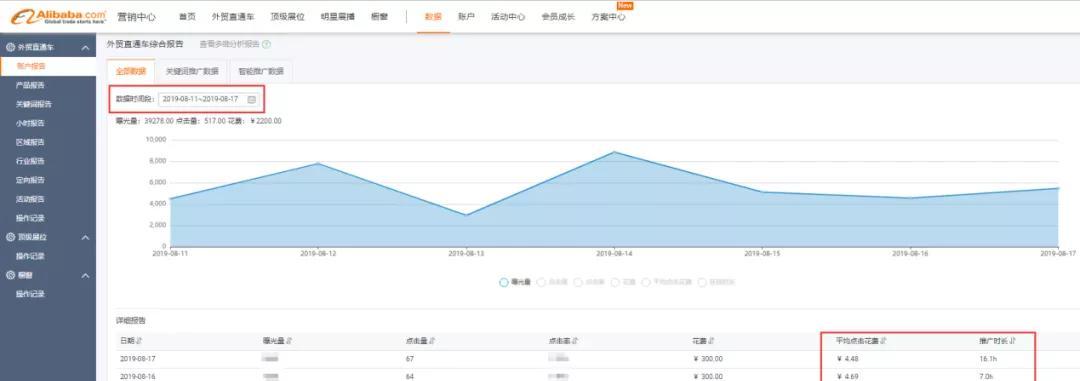Open 外贸直通车 in the top navigation
The height and width of the screenshot is (381, 1080).
(x=233, y=17)
